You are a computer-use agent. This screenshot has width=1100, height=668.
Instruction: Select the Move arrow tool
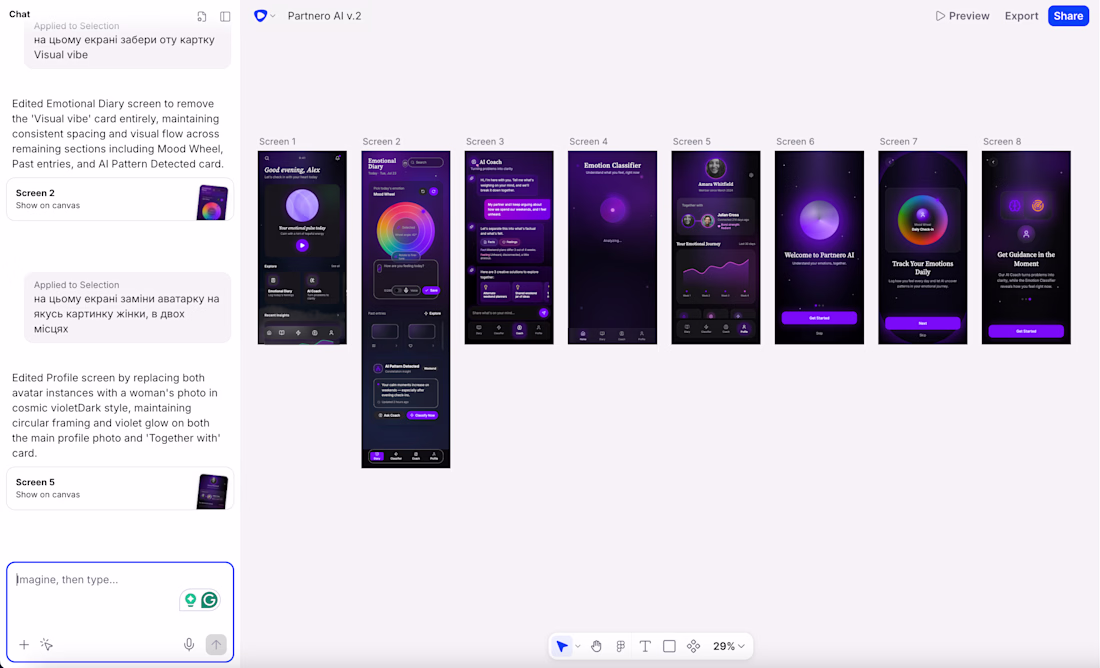[562, 646]
